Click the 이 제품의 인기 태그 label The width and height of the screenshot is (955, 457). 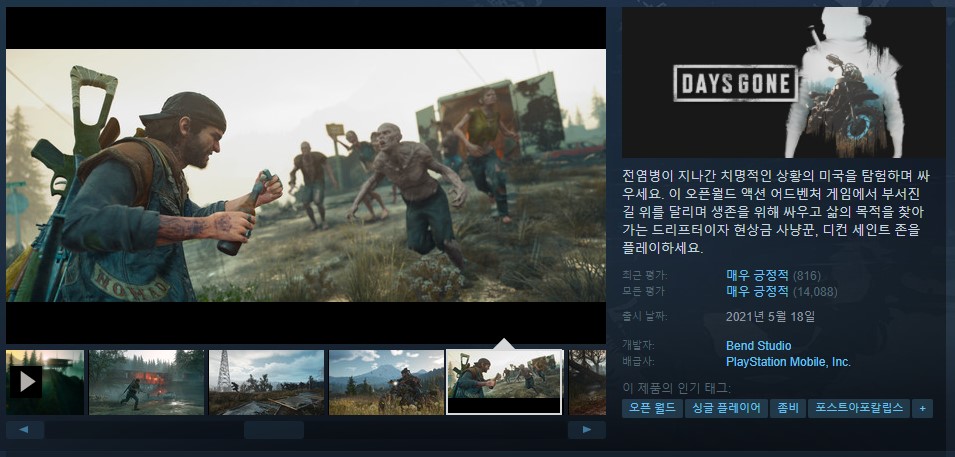click(676, 388)
